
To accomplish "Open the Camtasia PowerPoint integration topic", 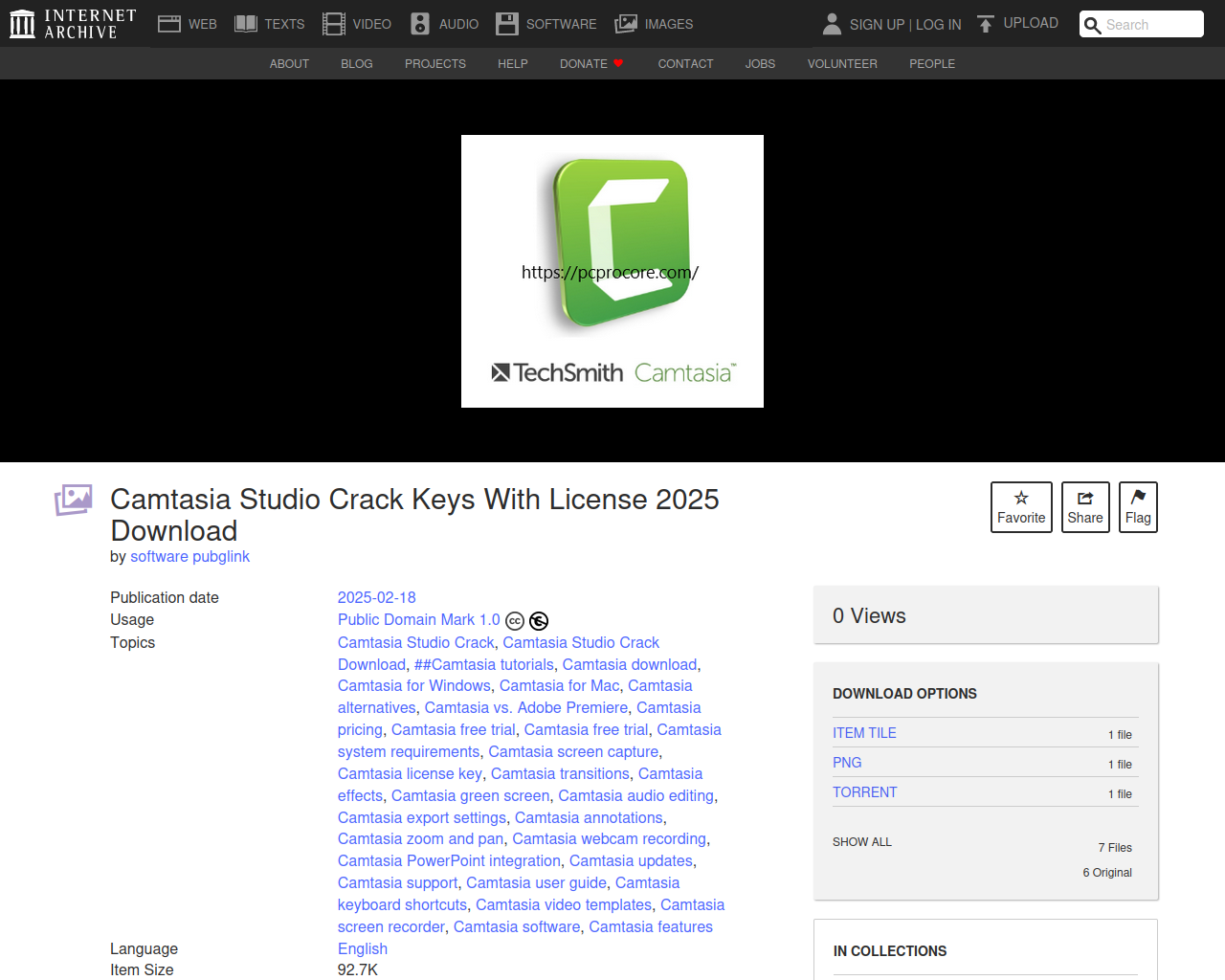I will click(x=450, y=861).
